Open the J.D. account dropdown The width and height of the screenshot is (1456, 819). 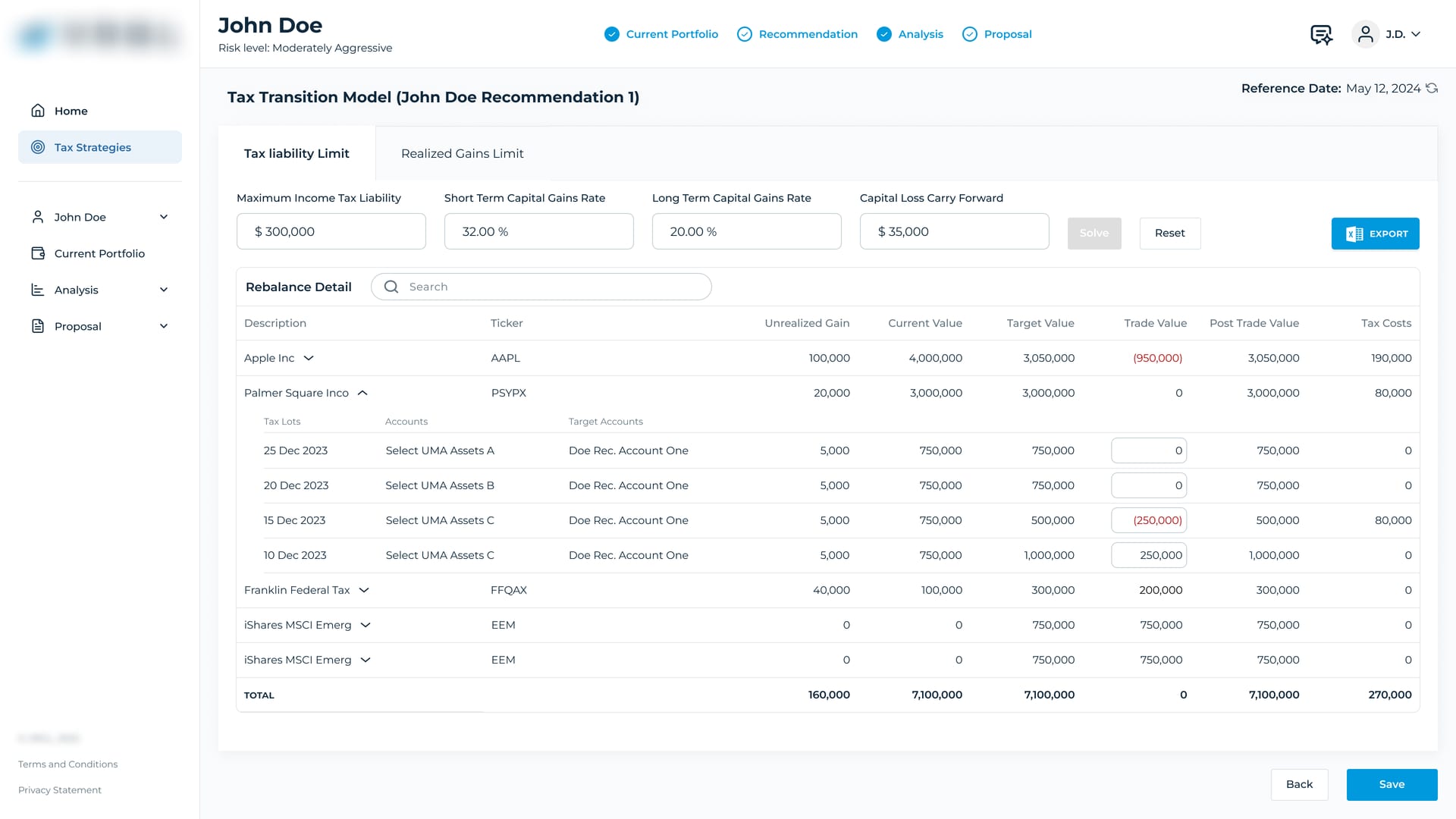1403,34
